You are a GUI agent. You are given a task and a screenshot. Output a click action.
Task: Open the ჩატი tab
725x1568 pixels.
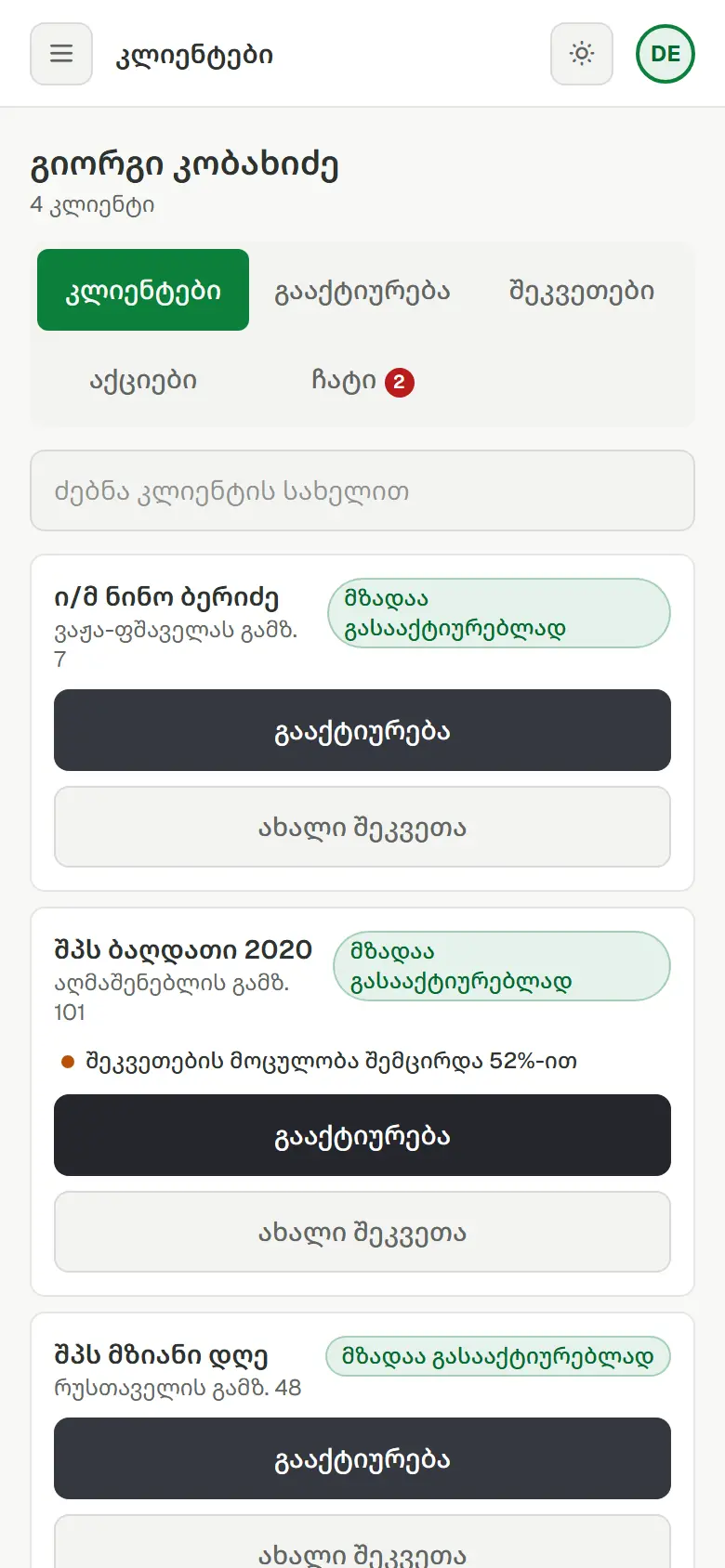(362, 379)
